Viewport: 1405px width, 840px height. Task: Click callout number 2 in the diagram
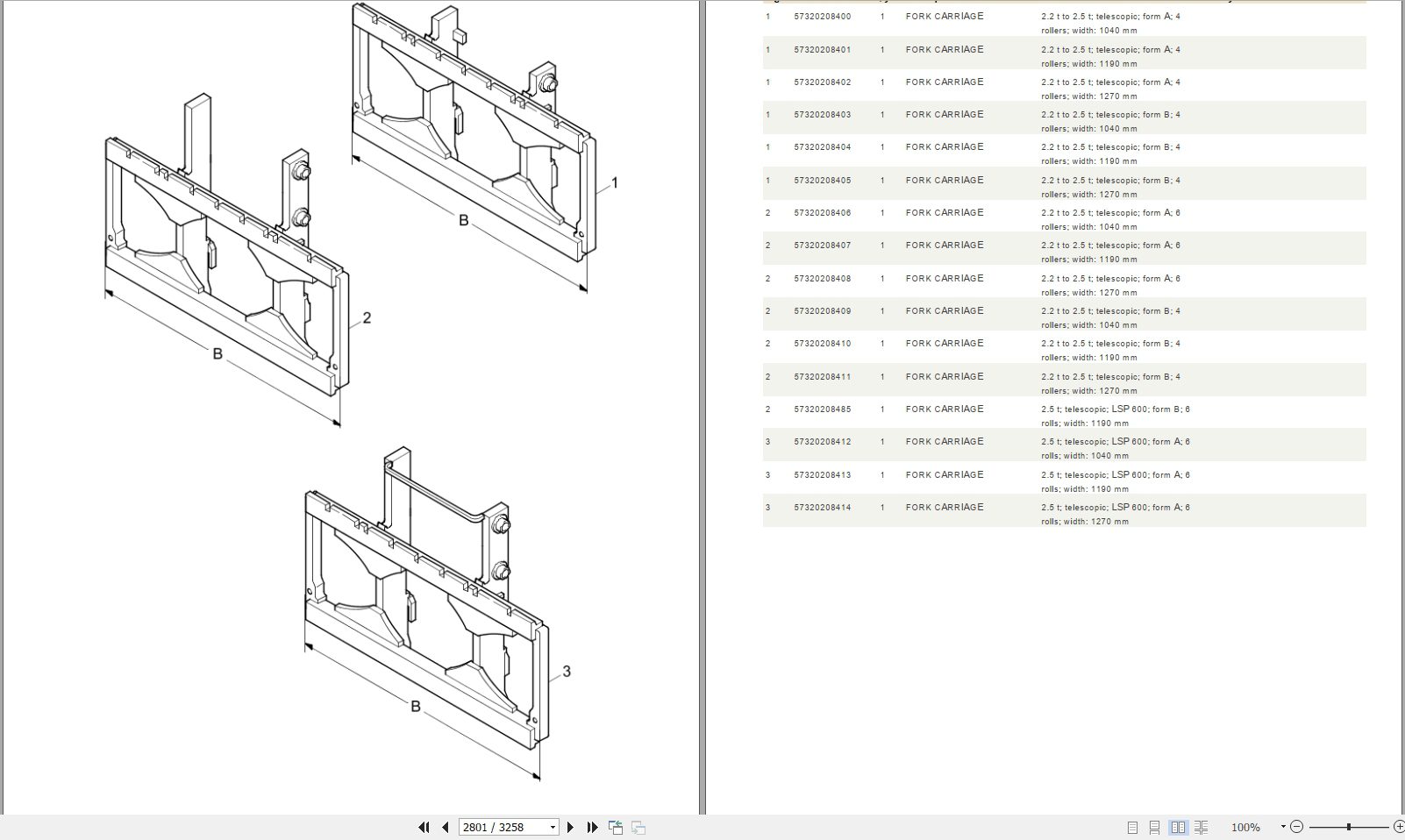click(367, 317)
